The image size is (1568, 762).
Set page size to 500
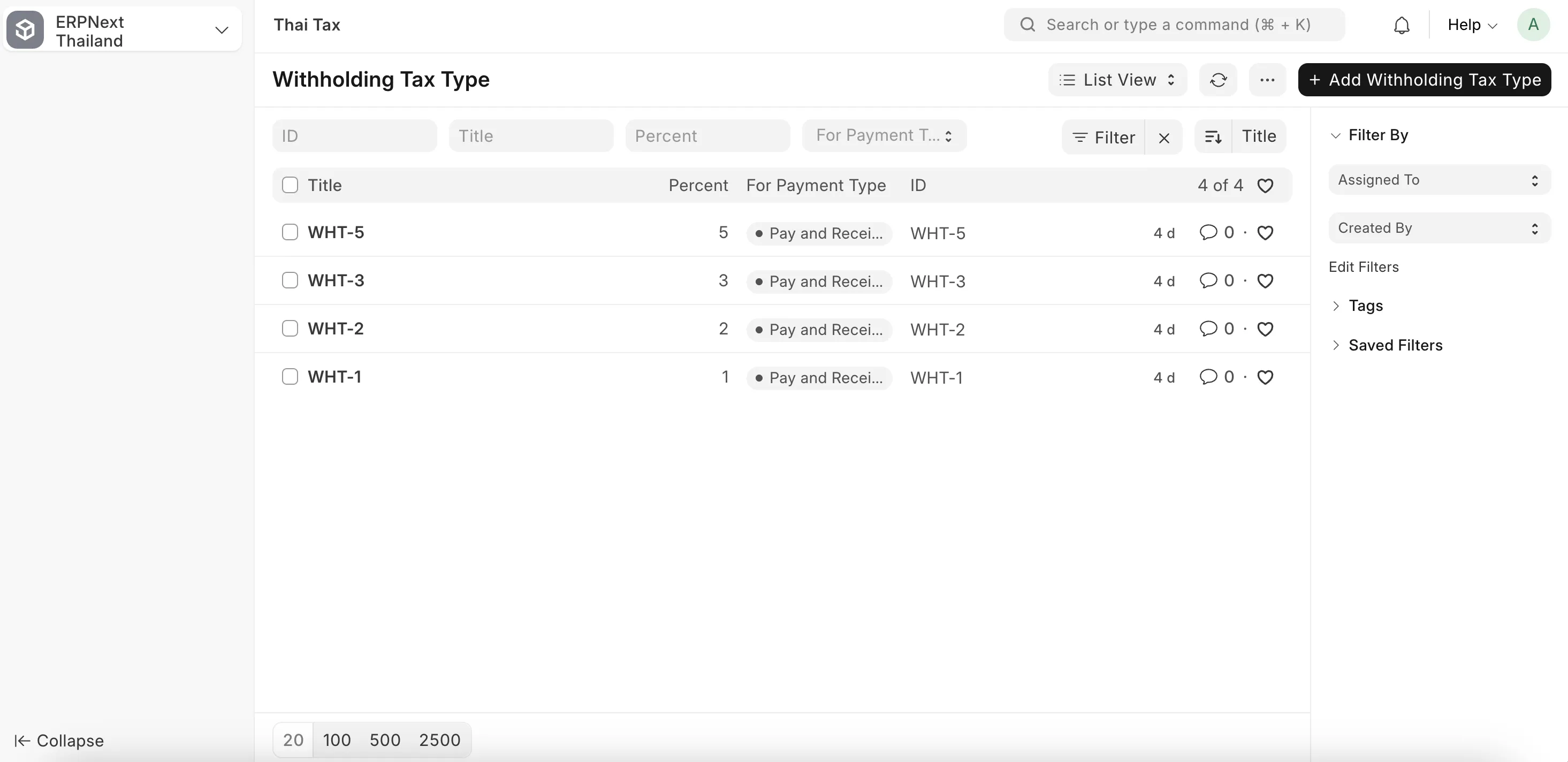pos(385,740)
